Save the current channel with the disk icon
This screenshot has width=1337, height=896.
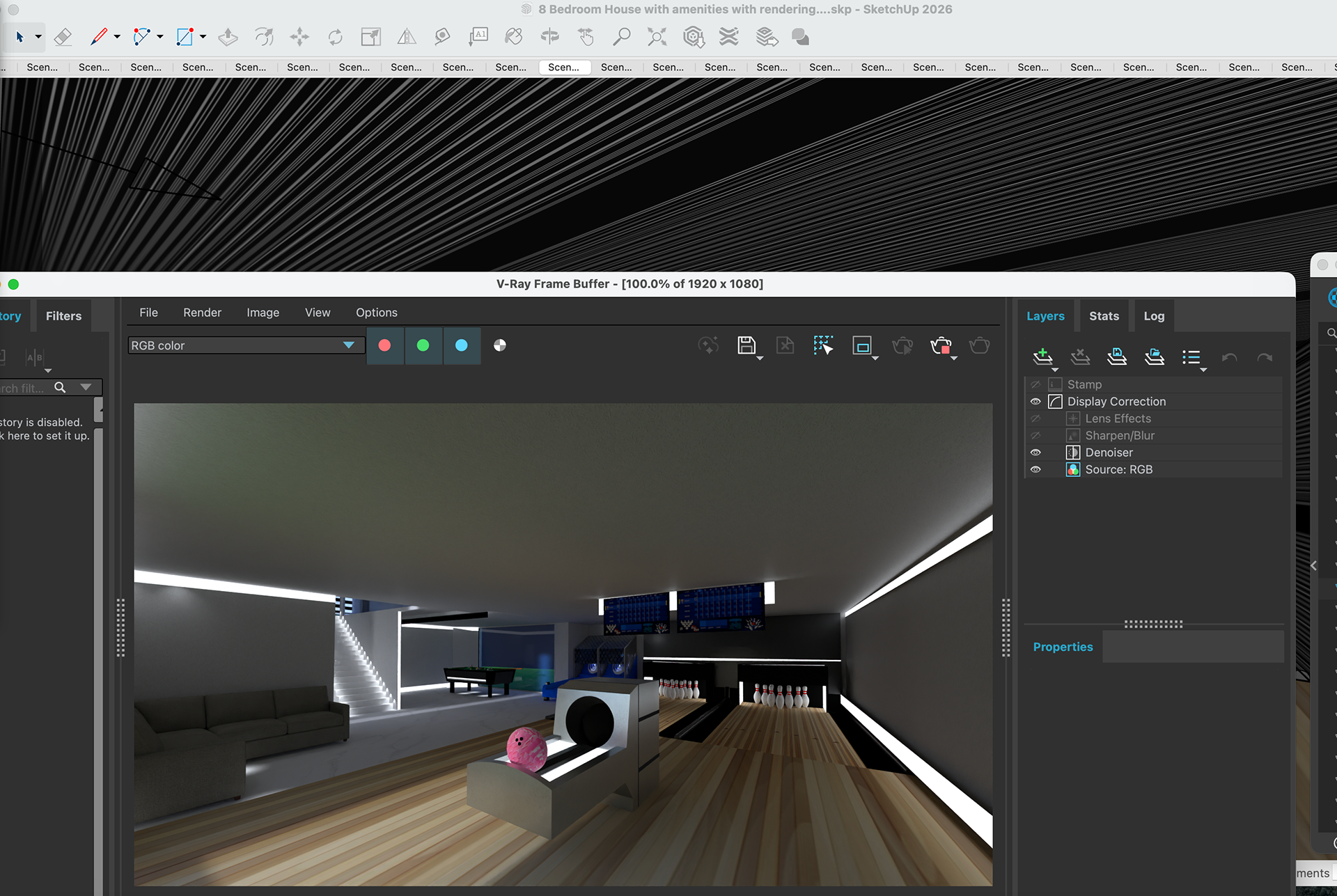coord(746,345)
